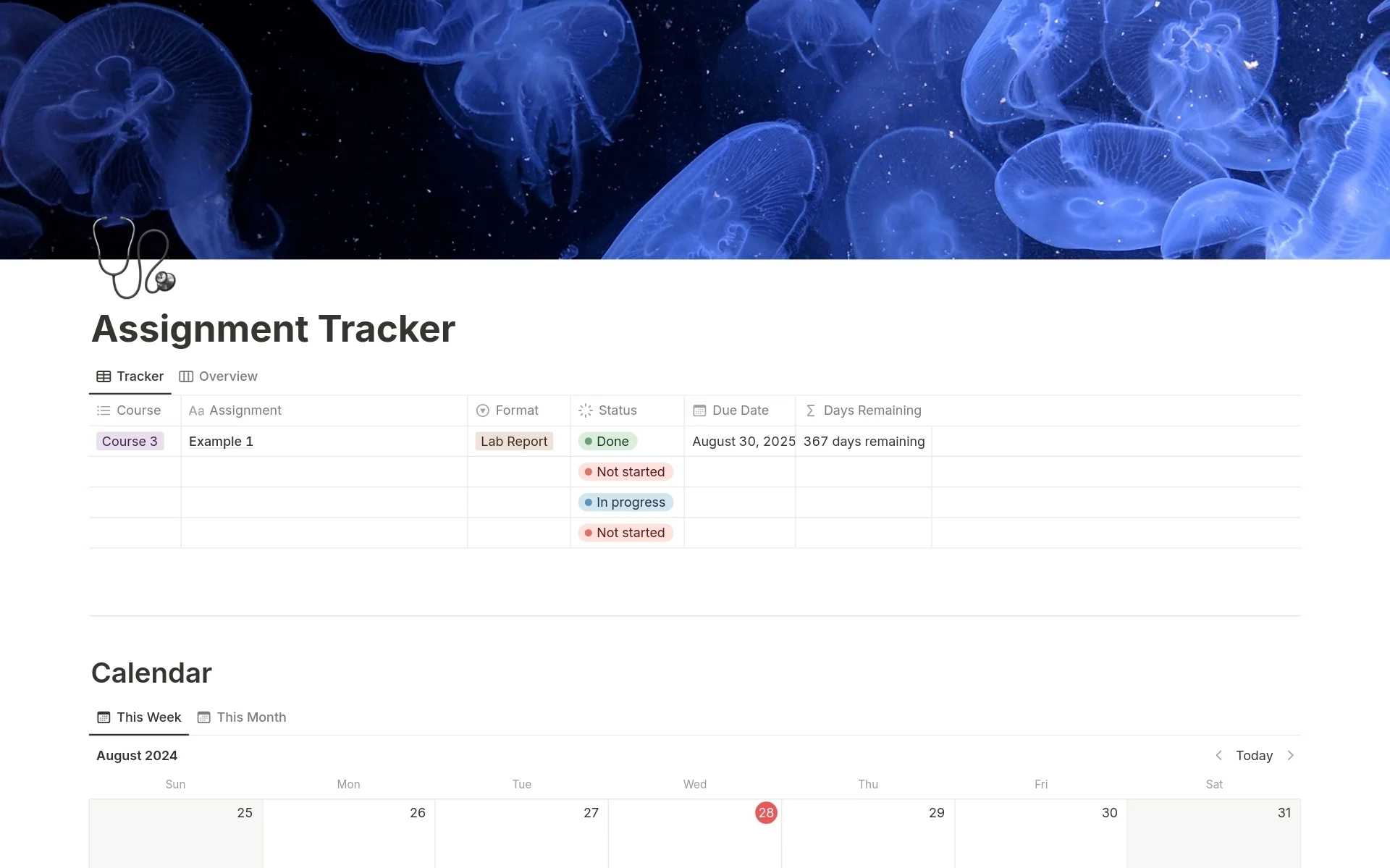This screenshot has width=1390, height=868.
Task: Select the Not started status badge
Action: 625,471
